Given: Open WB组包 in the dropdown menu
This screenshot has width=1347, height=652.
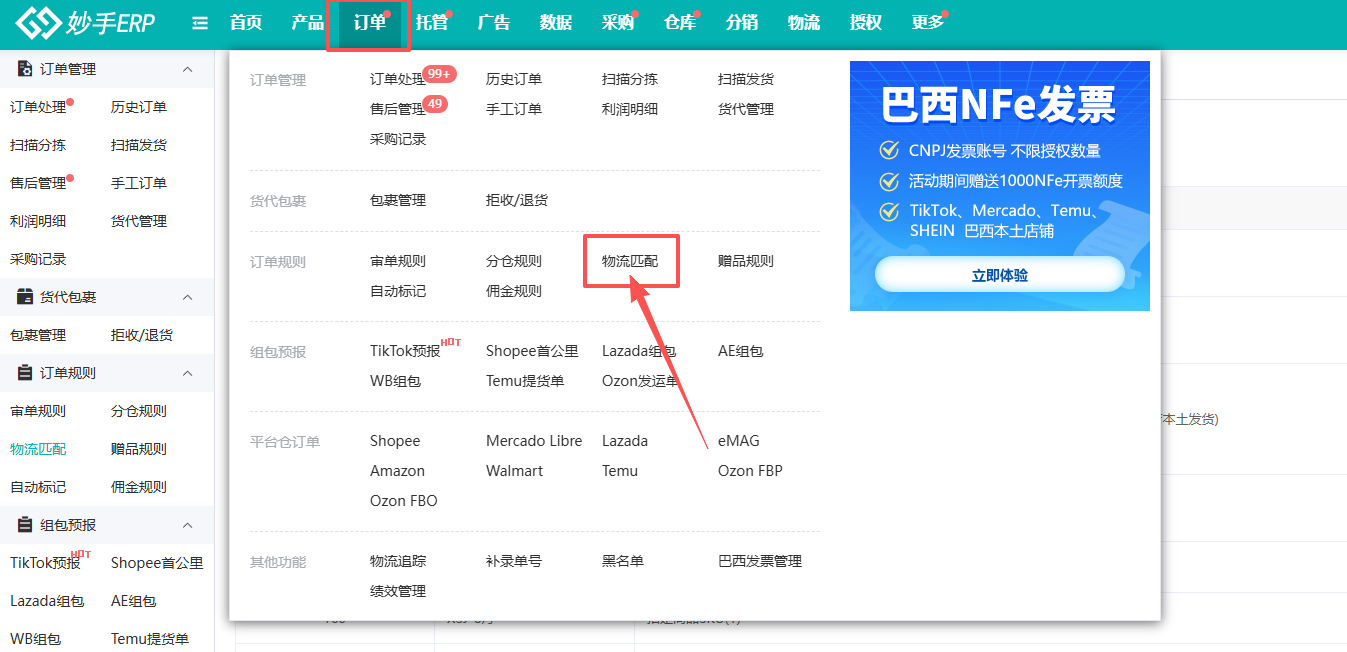Looking at the screenshot, I should point(395,381).
